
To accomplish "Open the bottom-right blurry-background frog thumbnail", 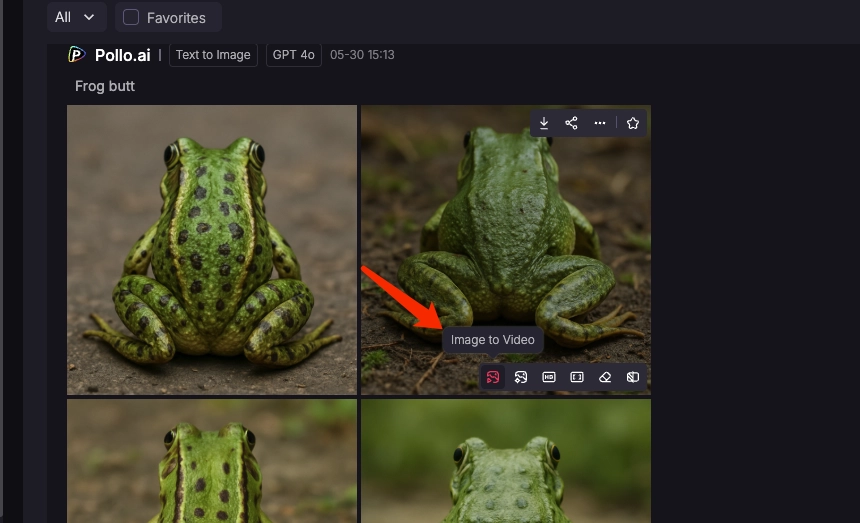I will point(506,461).
